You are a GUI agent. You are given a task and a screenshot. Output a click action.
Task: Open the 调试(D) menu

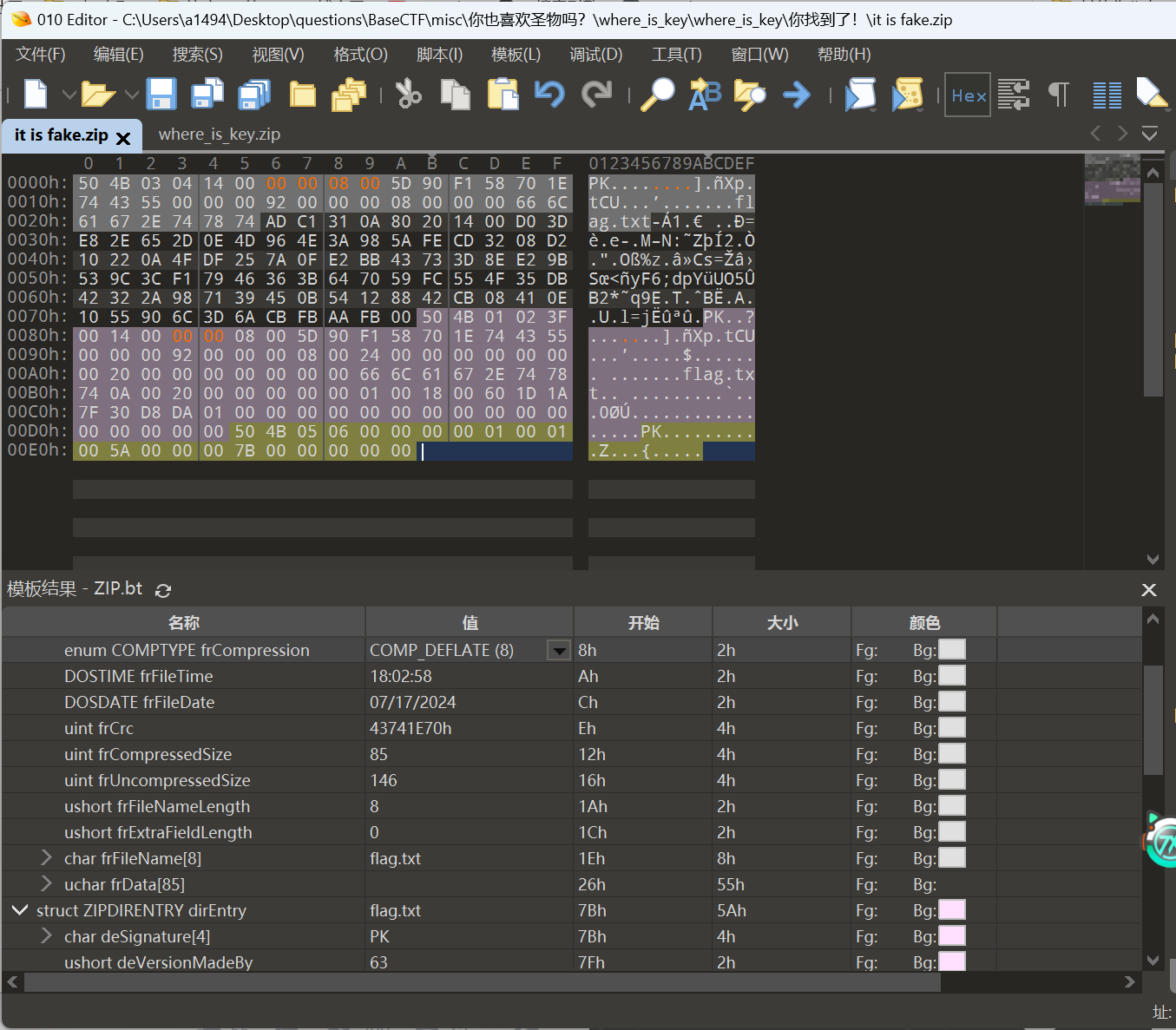coord(596,55)
